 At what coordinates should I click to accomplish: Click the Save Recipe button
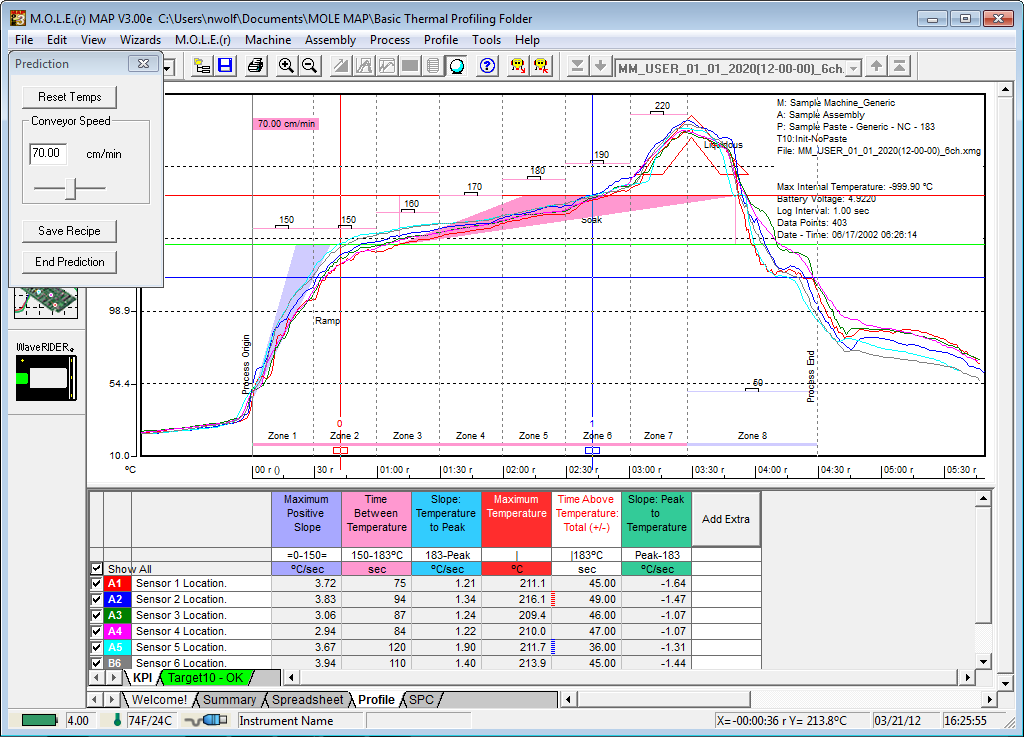[70, 231]
